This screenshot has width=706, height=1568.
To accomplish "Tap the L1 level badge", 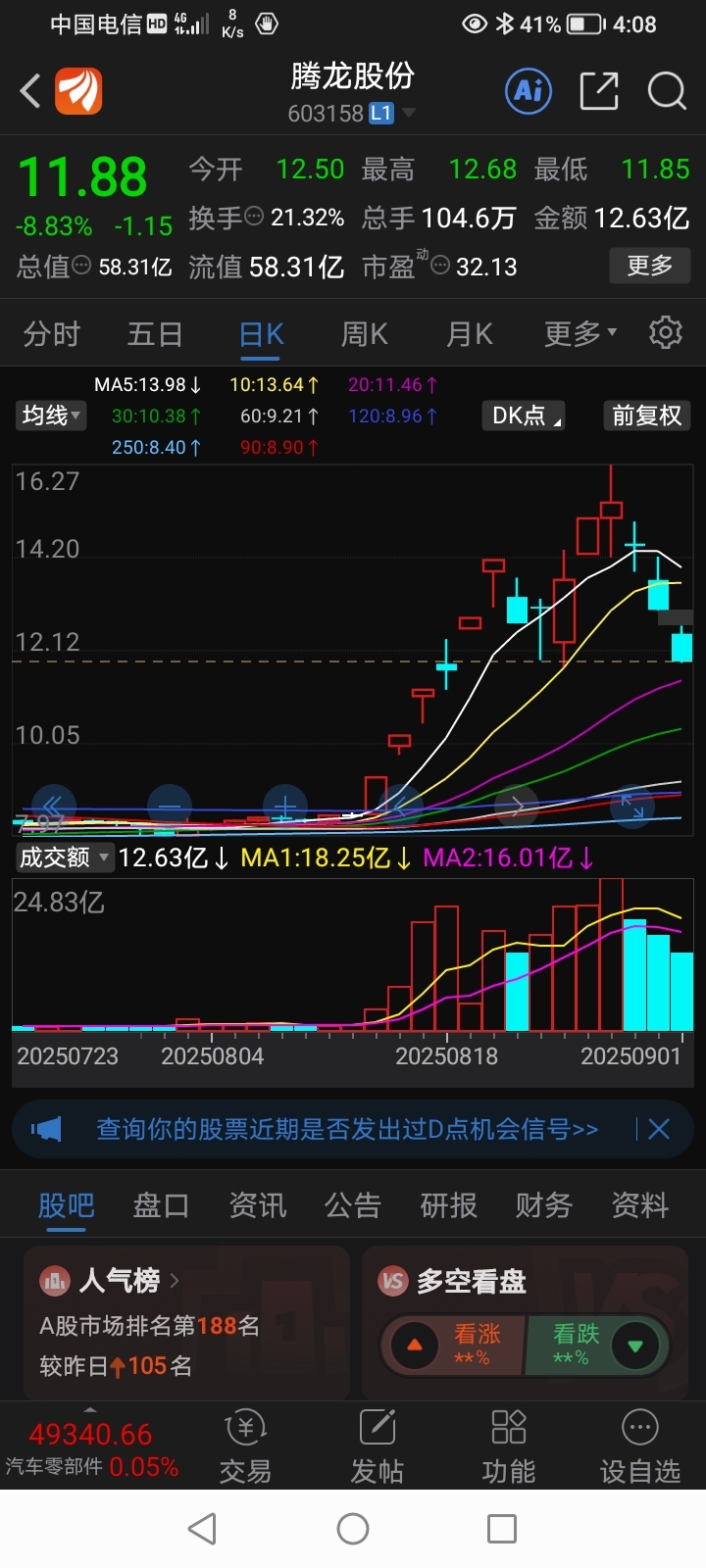I will point(380,114).
